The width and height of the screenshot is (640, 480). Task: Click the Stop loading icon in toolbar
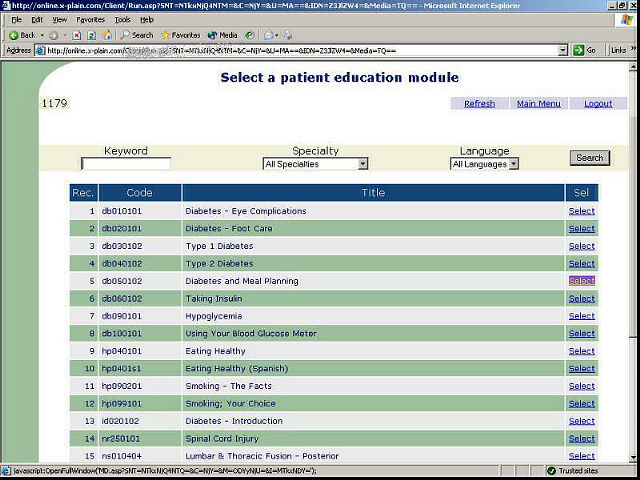click(76, 35)
